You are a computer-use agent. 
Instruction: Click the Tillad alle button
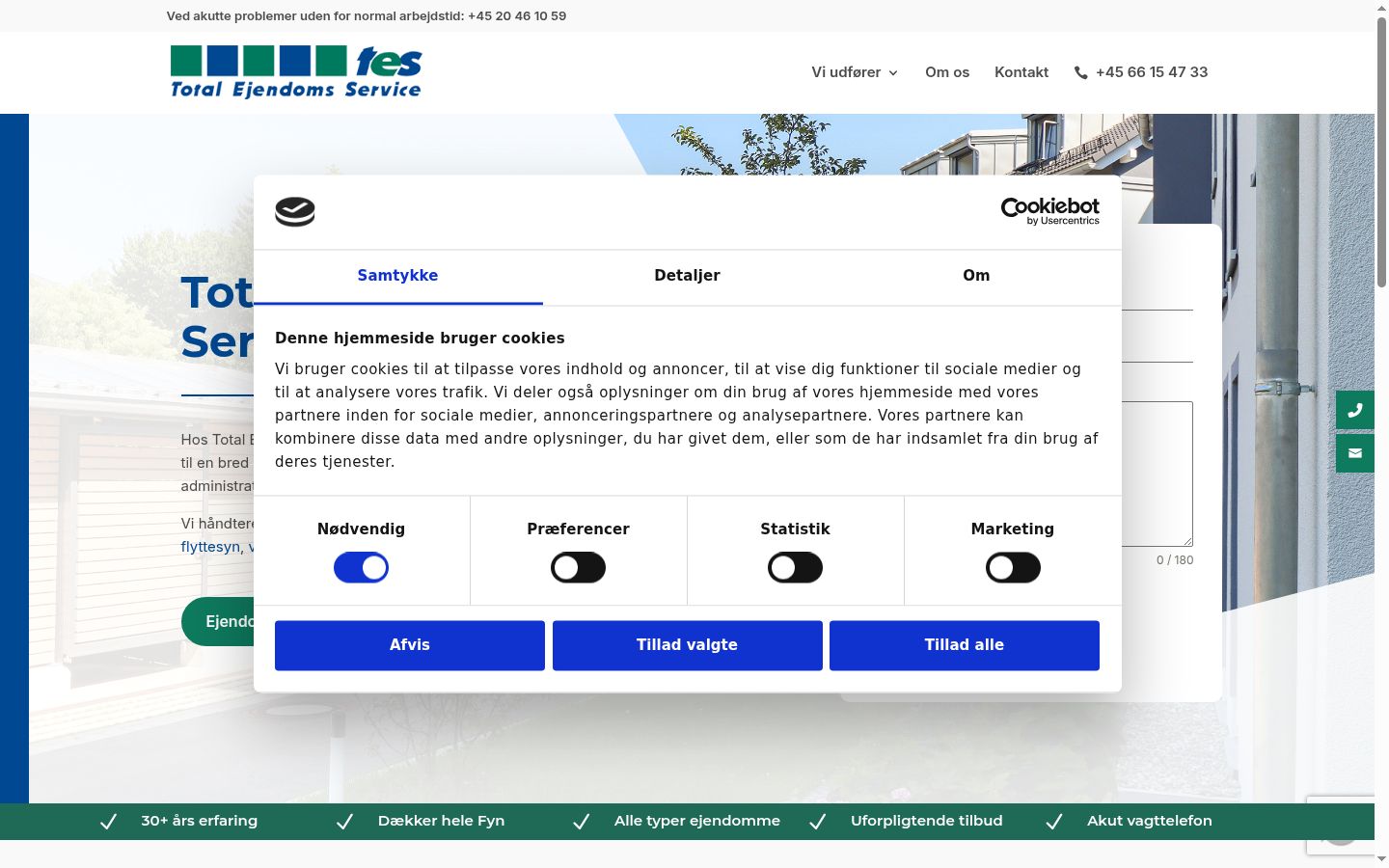pos(965,645)
